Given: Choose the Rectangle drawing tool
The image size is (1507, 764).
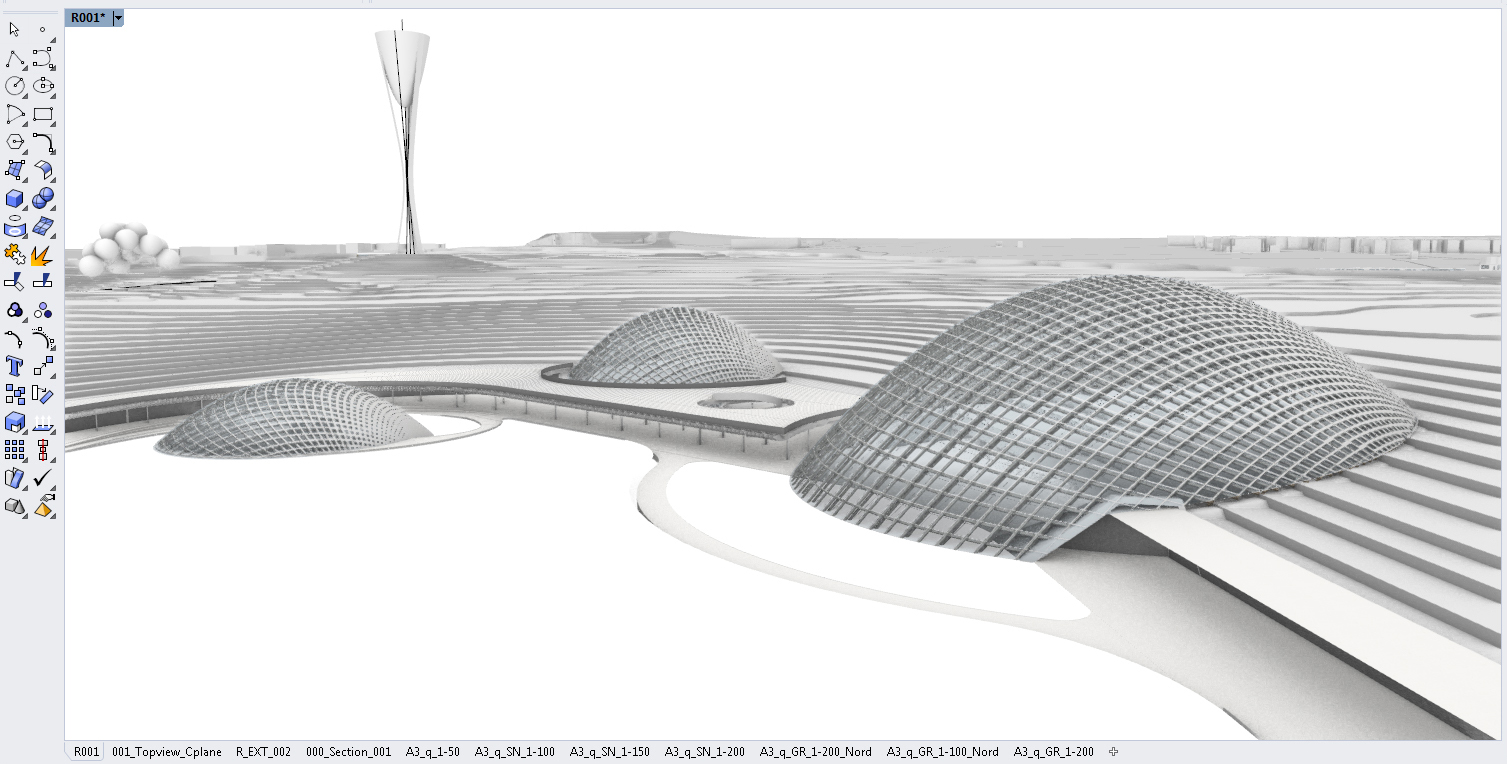Looking at the screenshot, I should pos(42,114).
